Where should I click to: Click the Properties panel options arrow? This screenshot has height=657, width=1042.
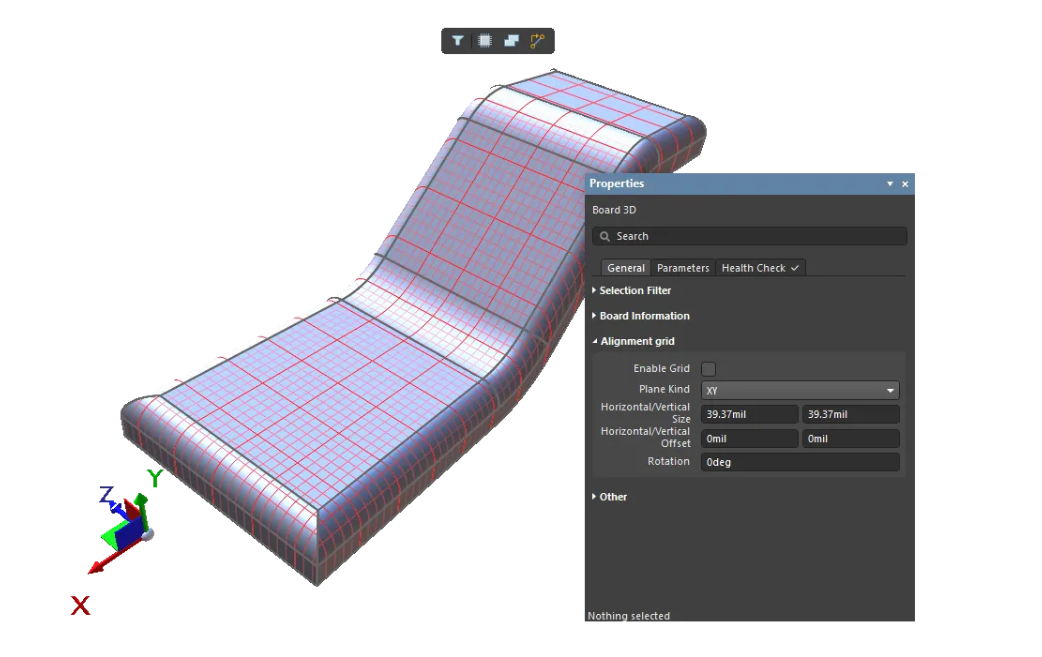pyautogui.click(x=889, y=184)
